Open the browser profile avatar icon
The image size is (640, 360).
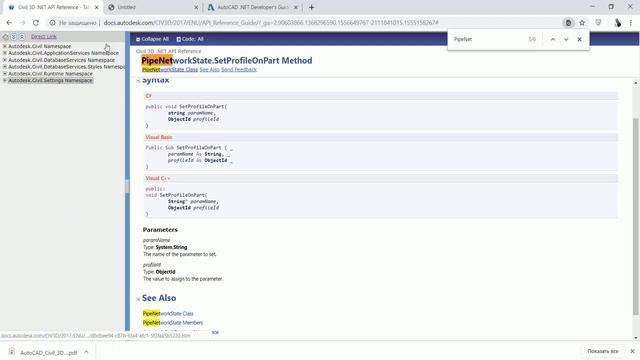point(618,23)
